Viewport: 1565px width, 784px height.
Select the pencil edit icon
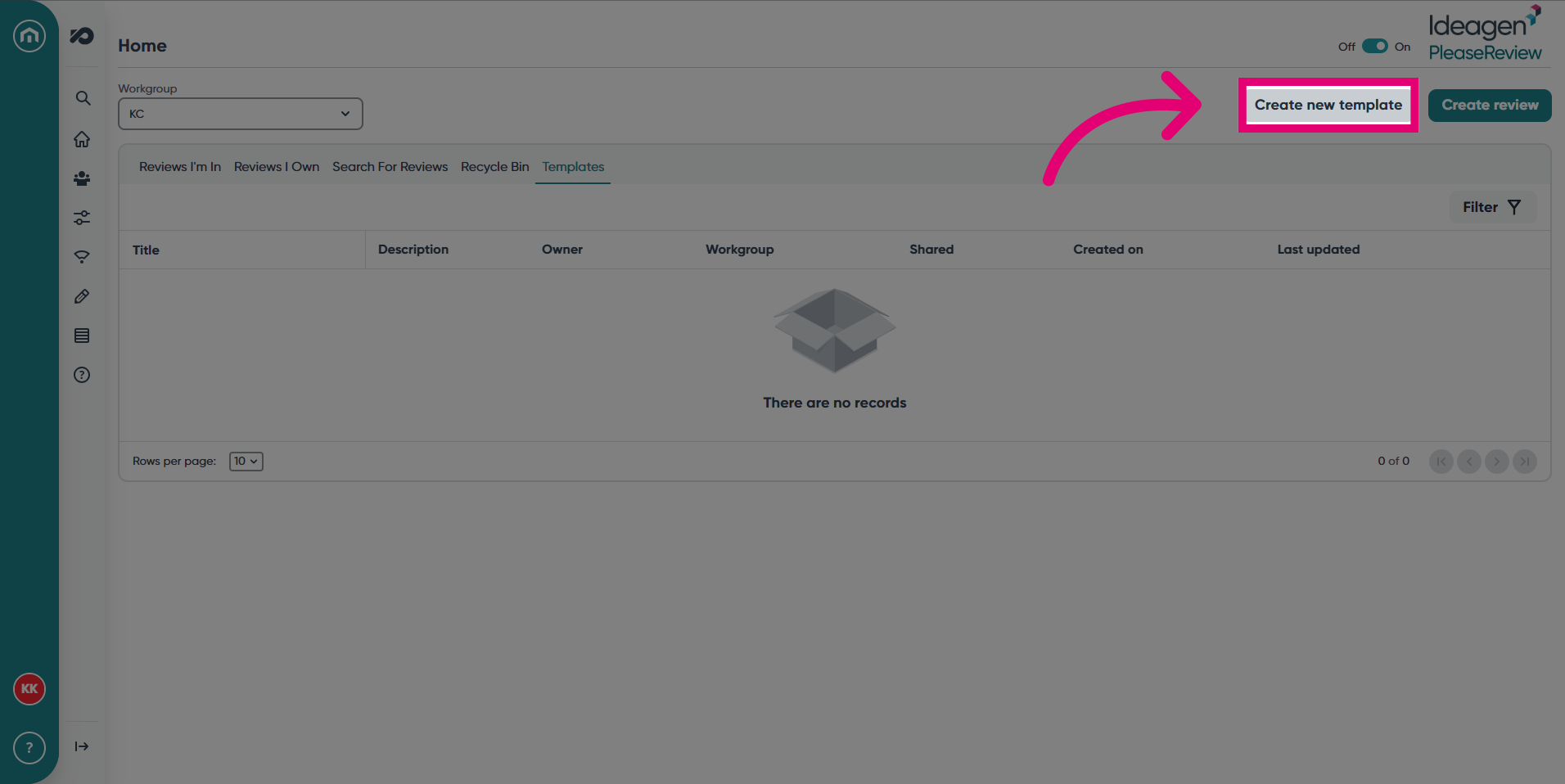point(82,296)
